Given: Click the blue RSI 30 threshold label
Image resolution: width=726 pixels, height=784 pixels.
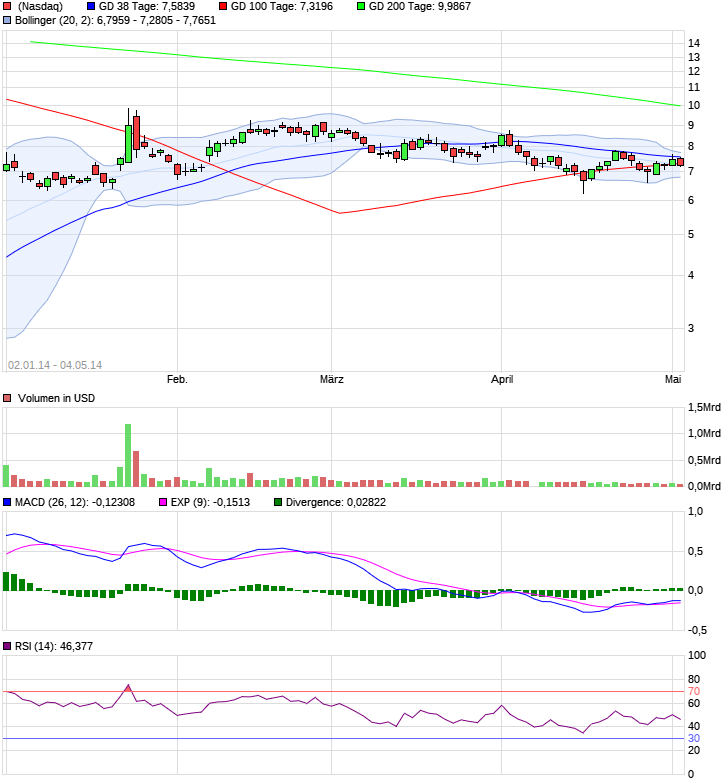Looking at the screenshot, I should point(694,738).
